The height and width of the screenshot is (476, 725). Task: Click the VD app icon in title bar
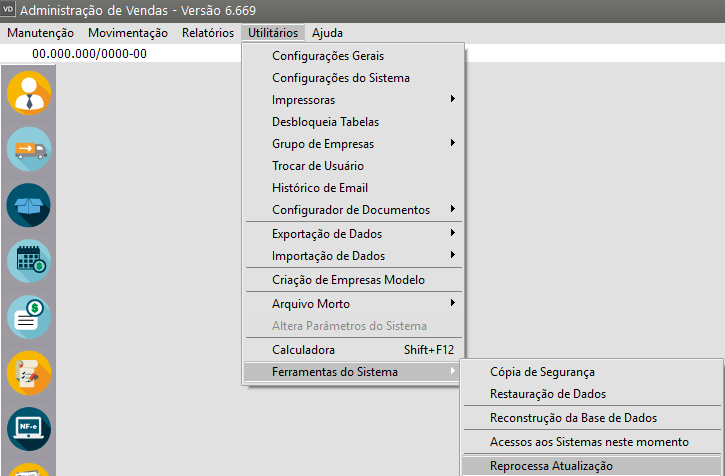[9, 11]
